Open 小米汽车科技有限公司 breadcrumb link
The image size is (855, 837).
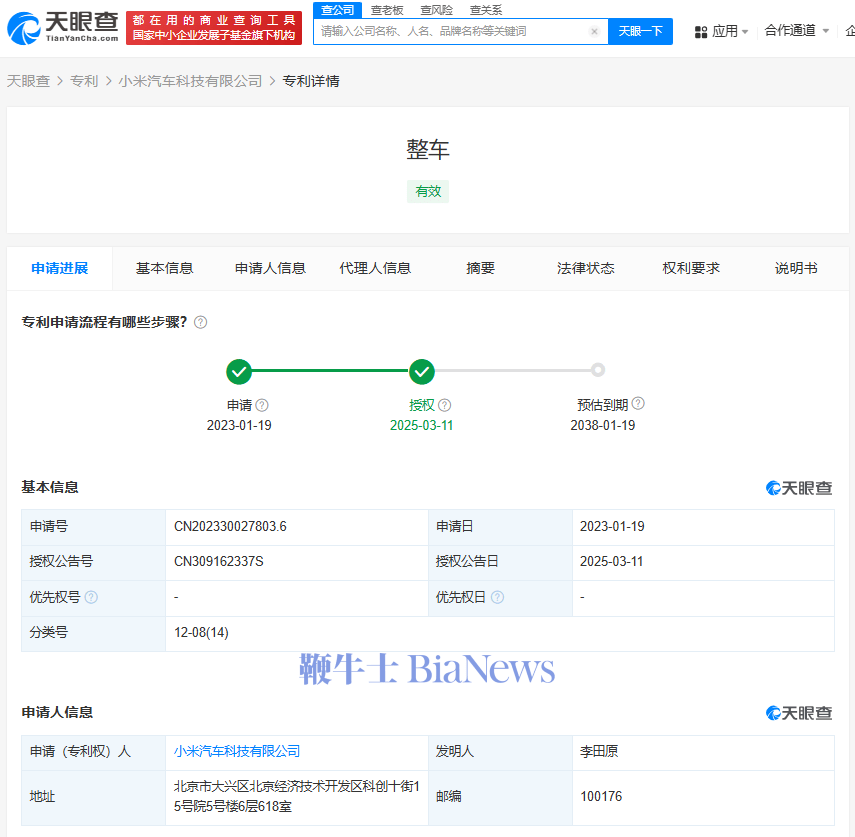[x=190, y=81]
